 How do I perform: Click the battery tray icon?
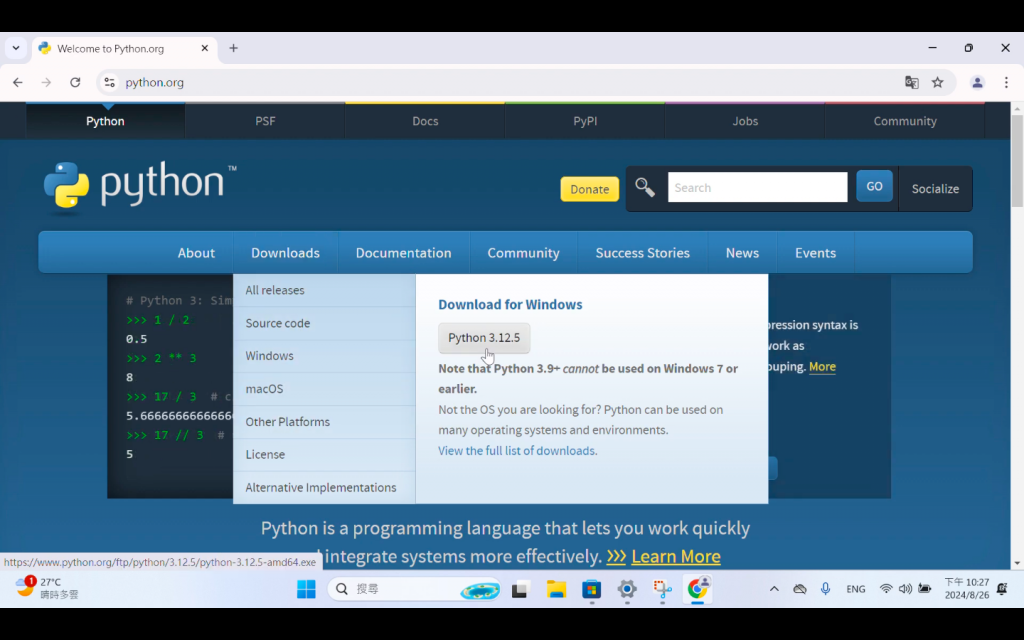pos(925,589)
